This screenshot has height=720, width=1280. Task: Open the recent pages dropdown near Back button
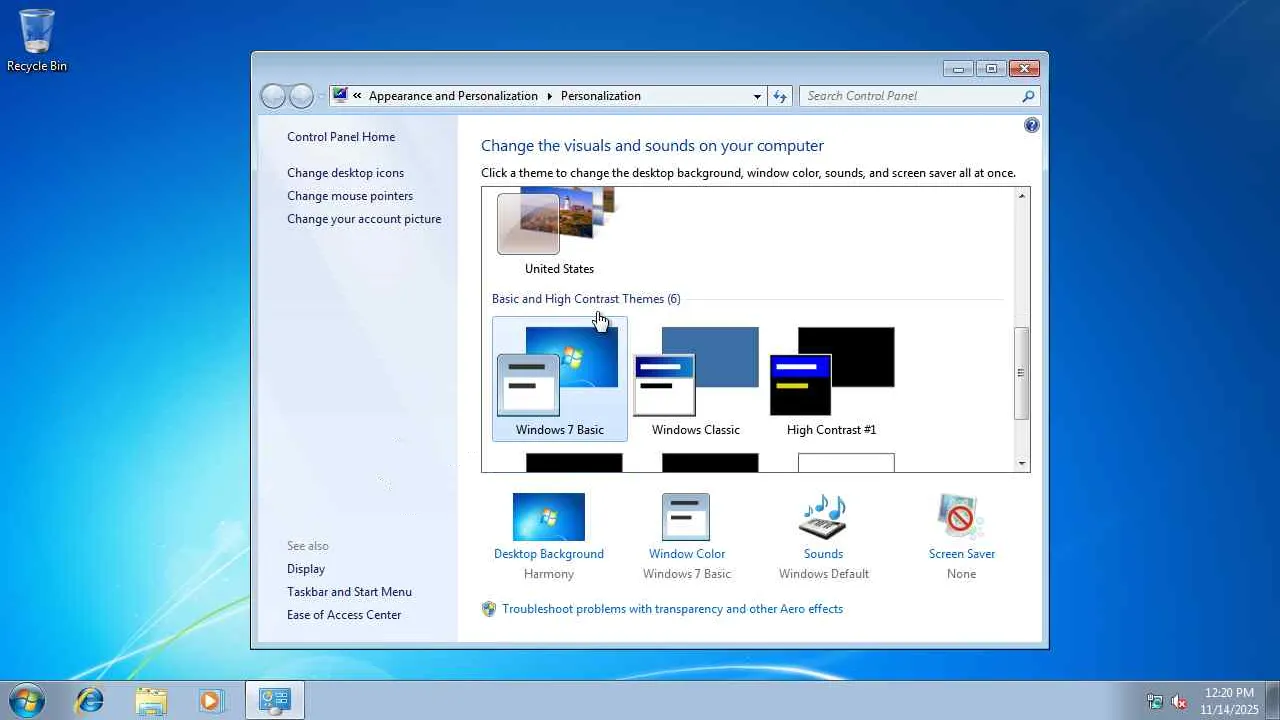coord(321,97)
